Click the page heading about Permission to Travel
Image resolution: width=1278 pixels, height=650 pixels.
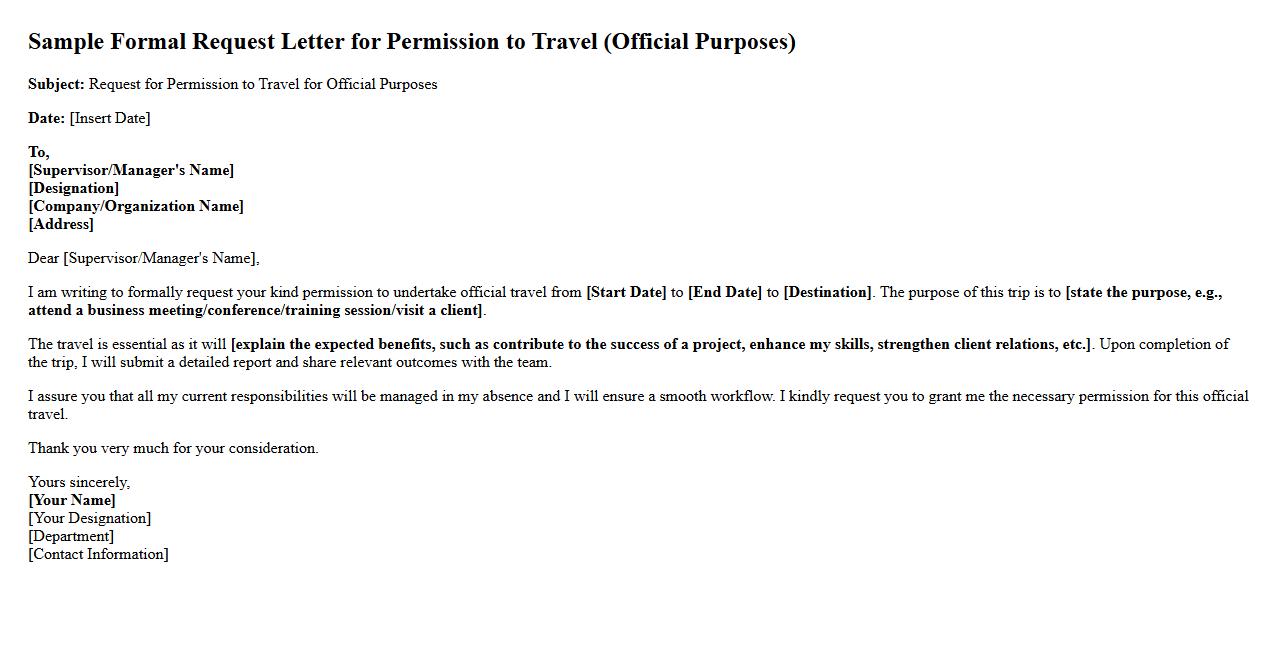pyautogui.click(x=411, y=42)
